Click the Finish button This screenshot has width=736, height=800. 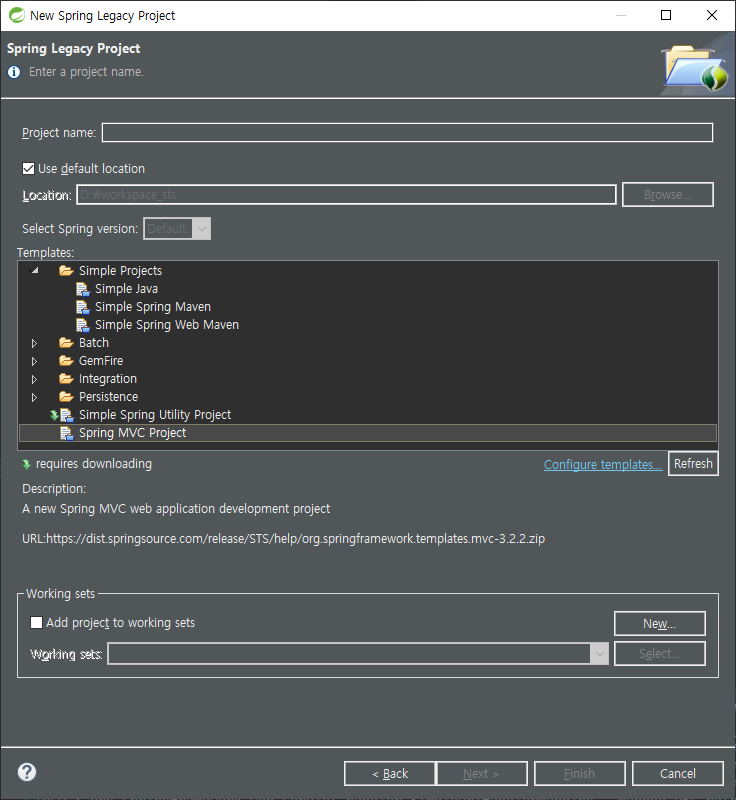(579, 773)
